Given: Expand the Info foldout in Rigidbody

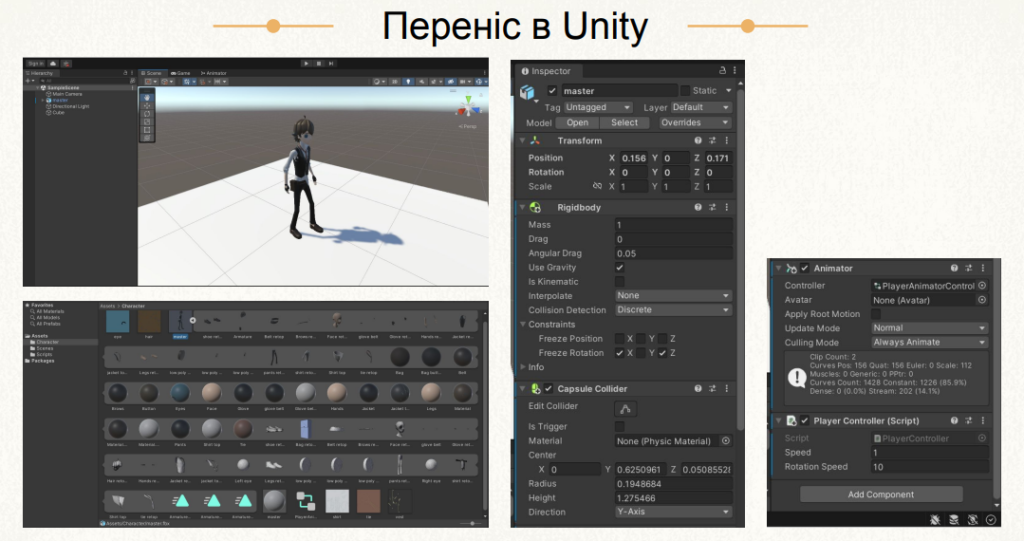Looking at the screenshot, I should point(523,367).
